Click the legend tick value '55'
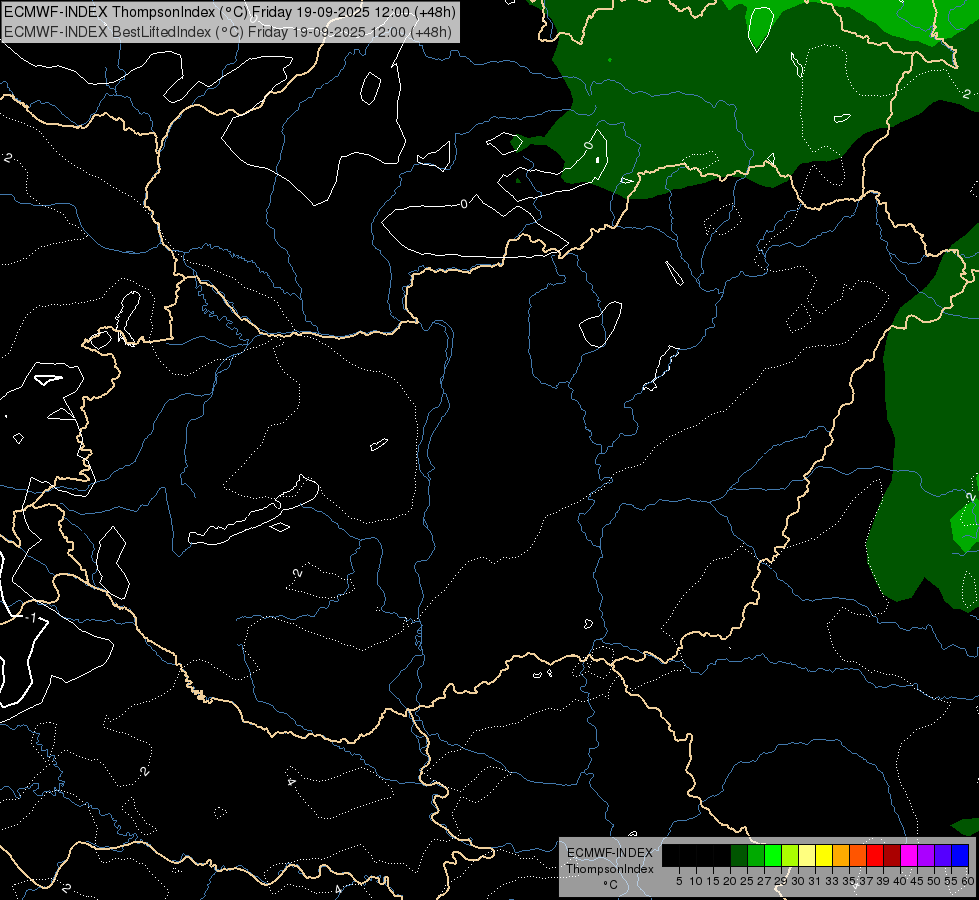The image size is (979, 900). pyautogui.click(x=951, y=881)
